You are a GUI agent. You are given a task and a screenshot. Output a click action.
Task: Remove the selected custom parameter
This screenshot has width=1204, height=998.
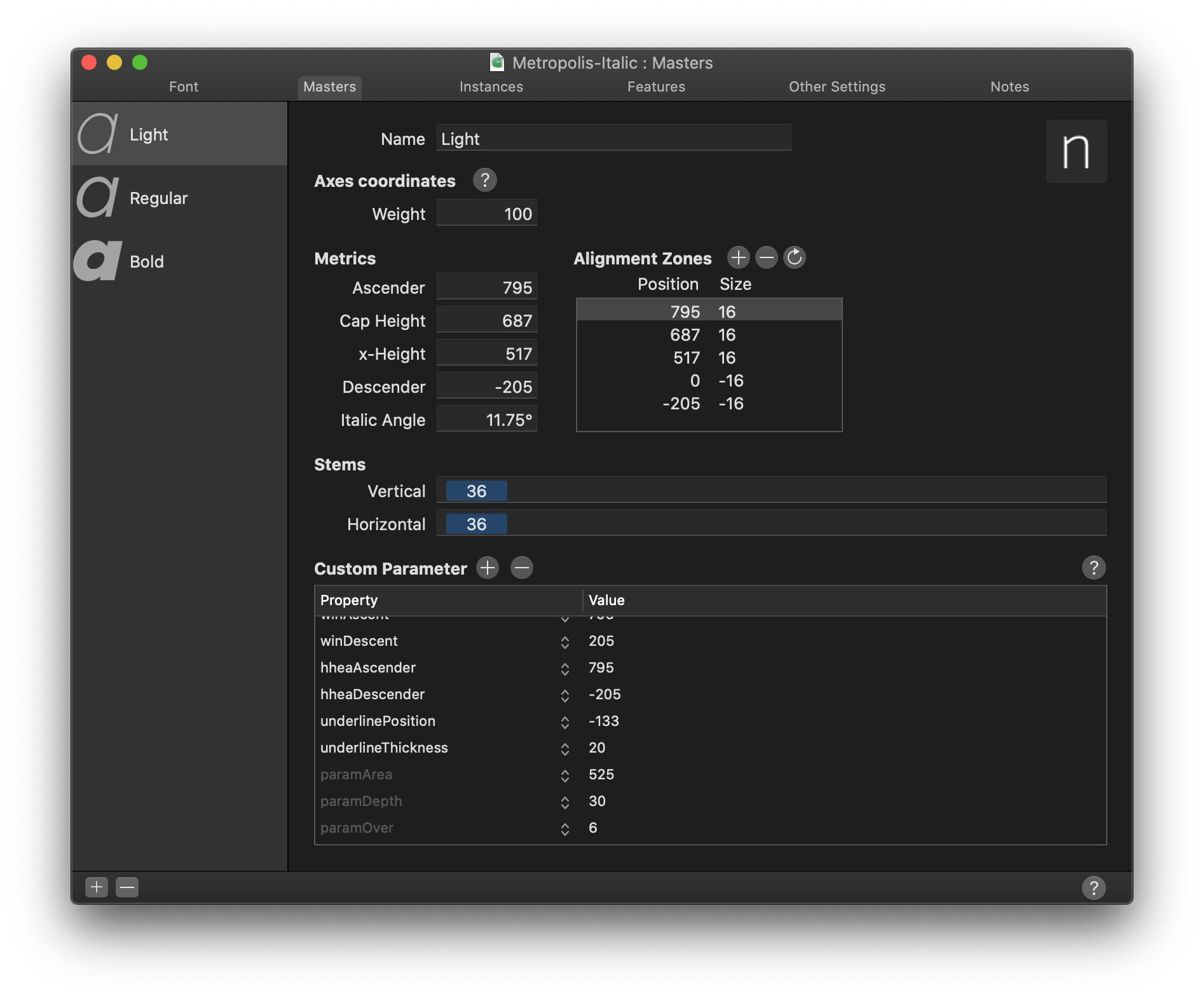(x=521, y=568)
